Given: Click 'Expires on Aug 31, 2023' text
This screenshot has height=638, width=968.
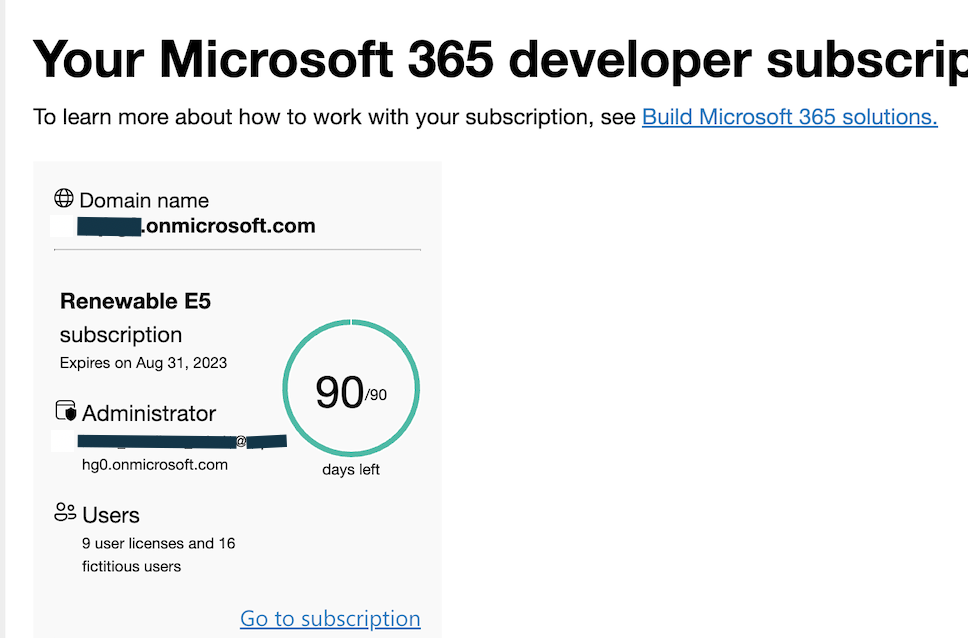Looking at the screenshot, I should [x=143, y=363].
